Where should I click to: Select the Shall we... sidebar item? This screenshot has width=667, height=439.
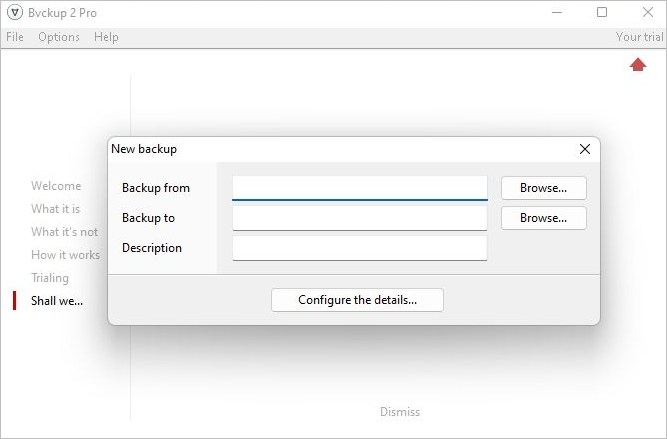tap(57, 301)
